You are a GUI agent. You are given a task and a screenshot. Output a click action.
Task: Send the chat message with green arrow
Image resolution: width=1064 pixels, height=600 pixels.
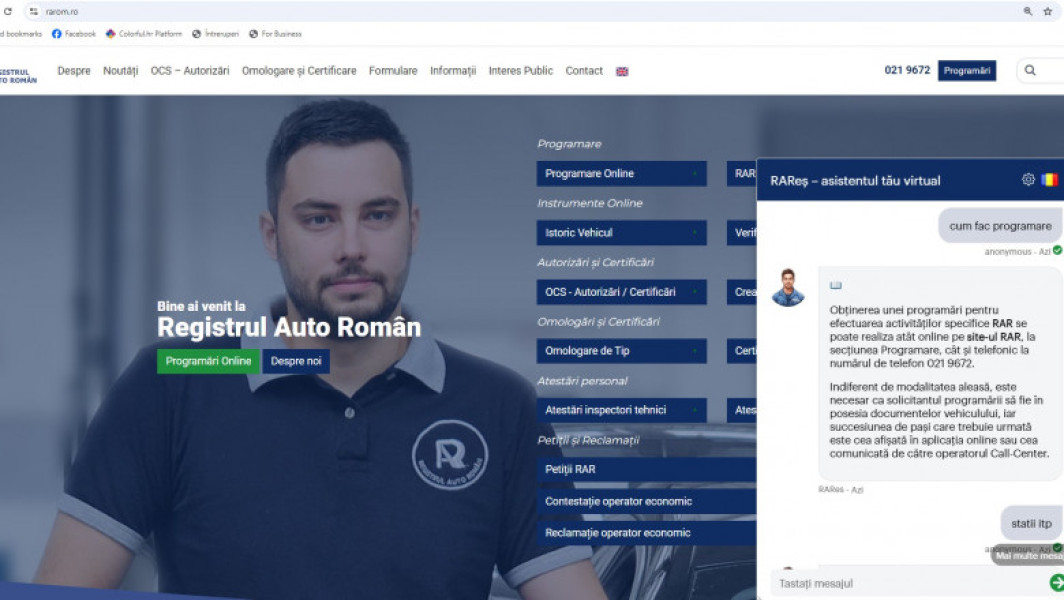[1057, 582]
